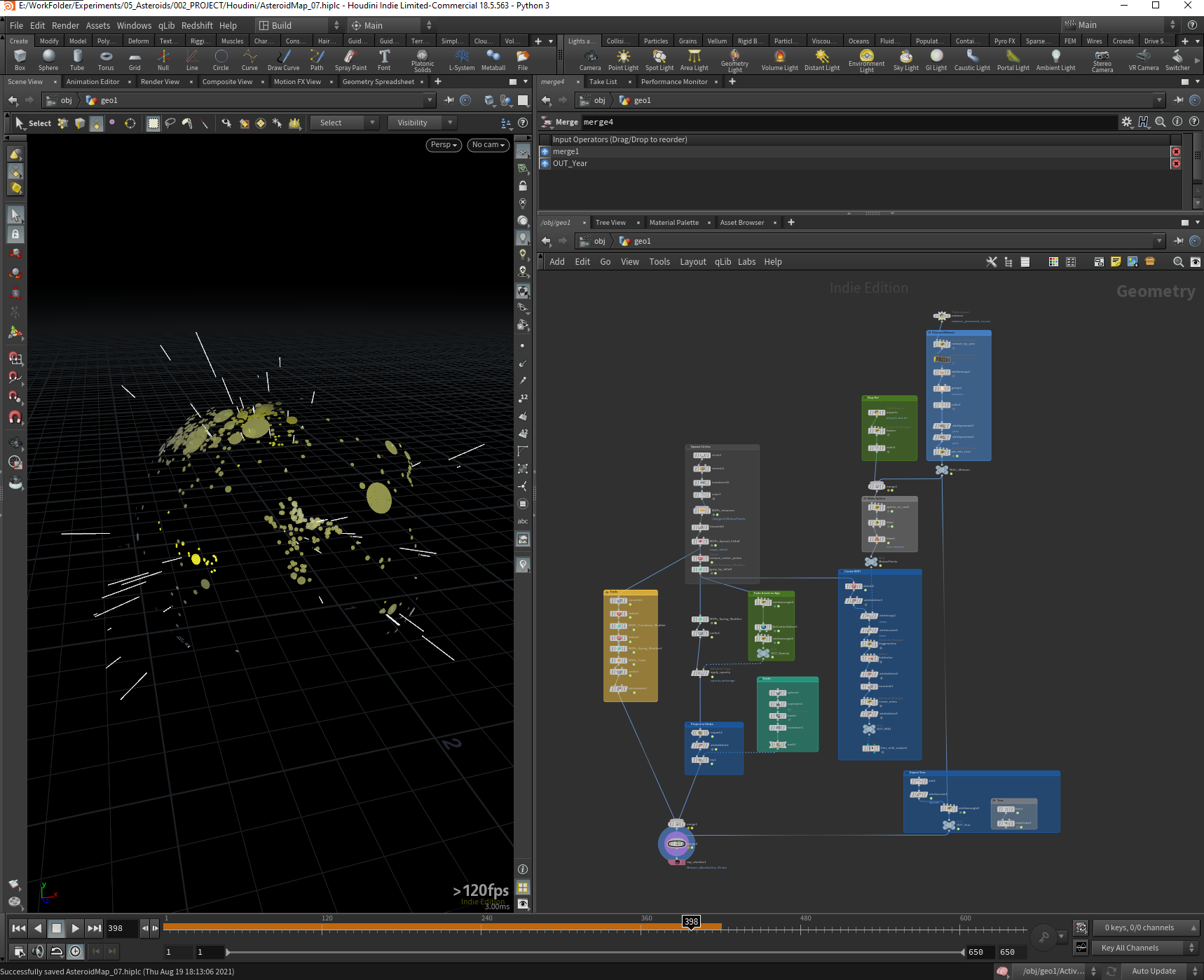1204x980 pixels.
Task: Add a Spot Light
Action: [659, 60]
